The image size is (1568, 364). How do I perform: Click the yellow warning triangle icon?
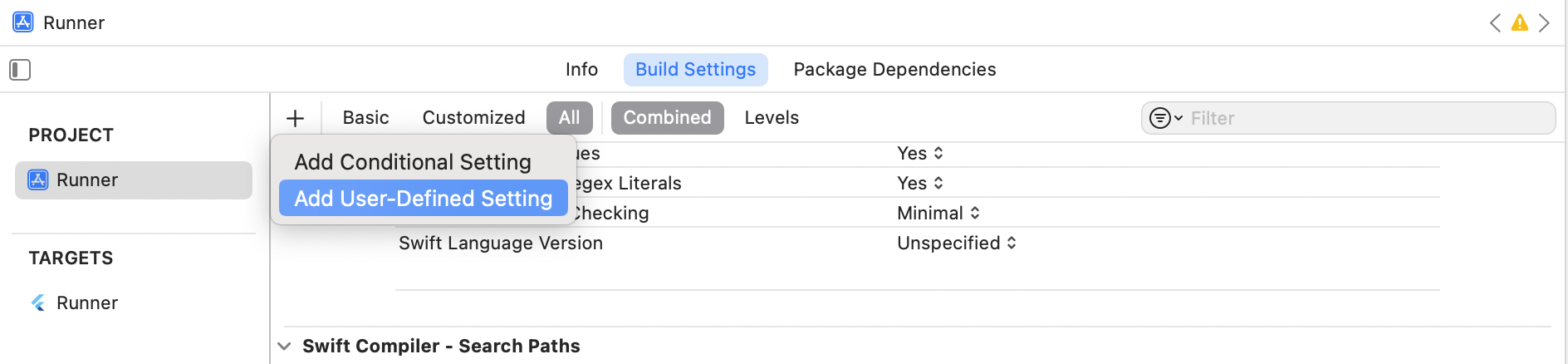click(1519, 23)
